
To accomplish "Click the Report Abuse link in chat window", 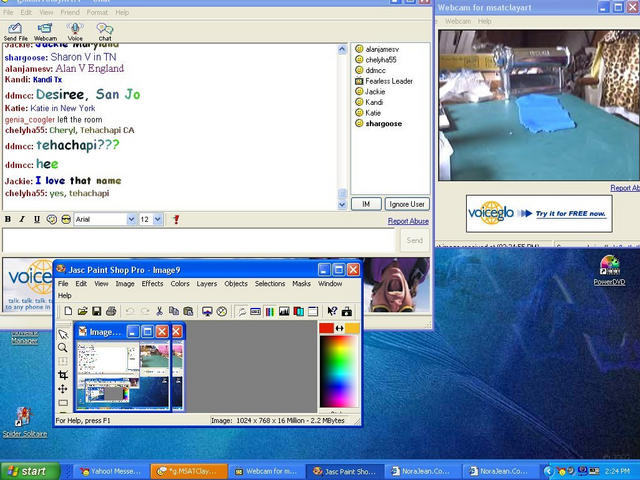I will tap(408, 221).
